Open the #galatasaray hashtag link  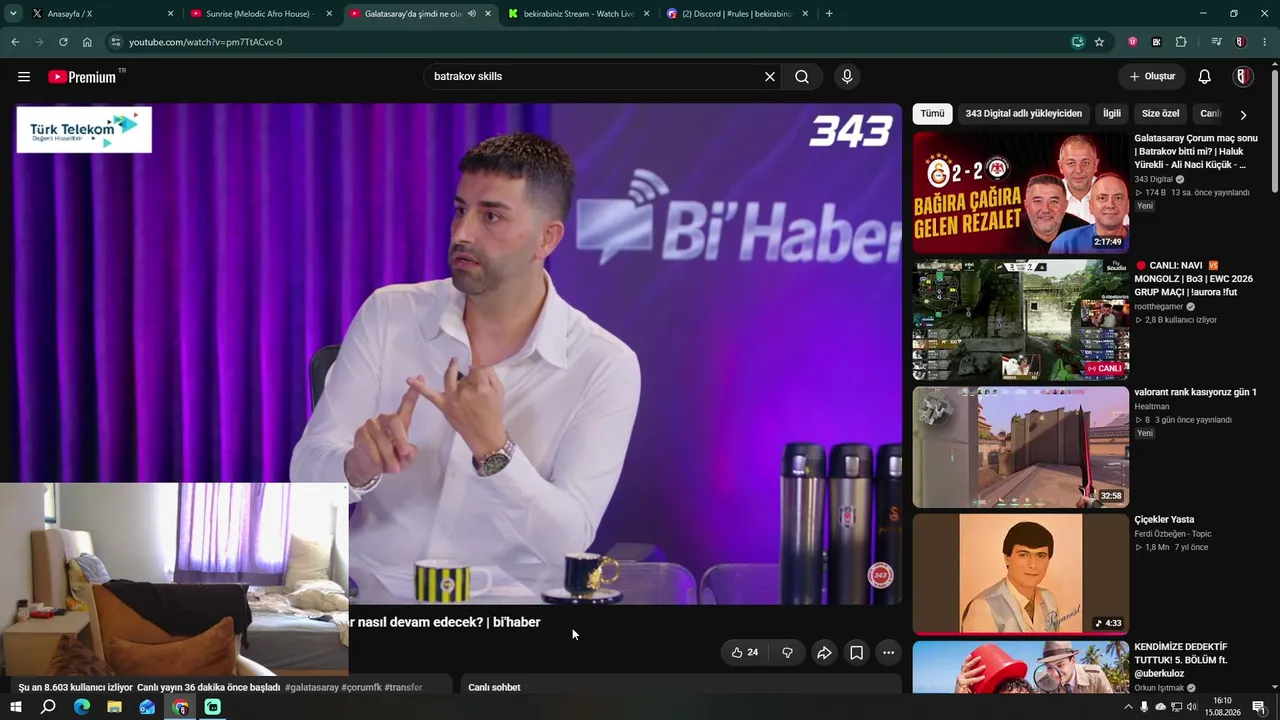tap(311, 688)
